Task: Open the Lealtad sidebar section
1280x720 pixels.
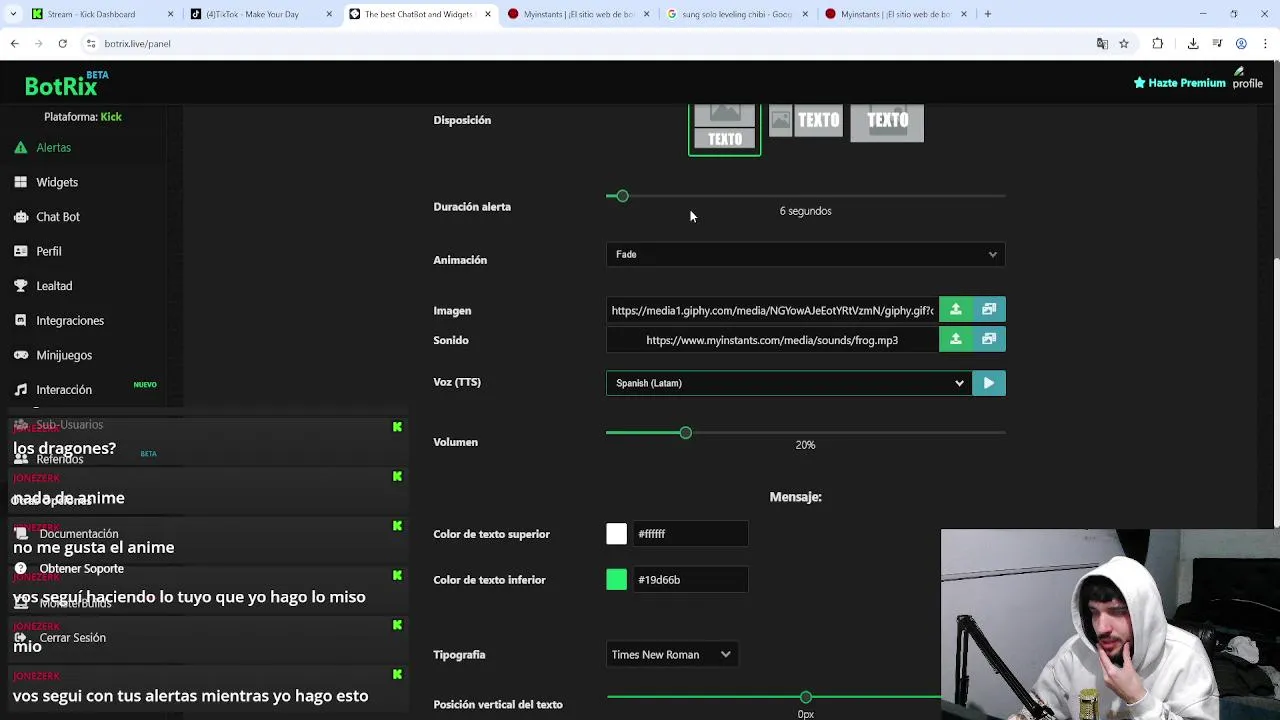Action: click(54, 286)
